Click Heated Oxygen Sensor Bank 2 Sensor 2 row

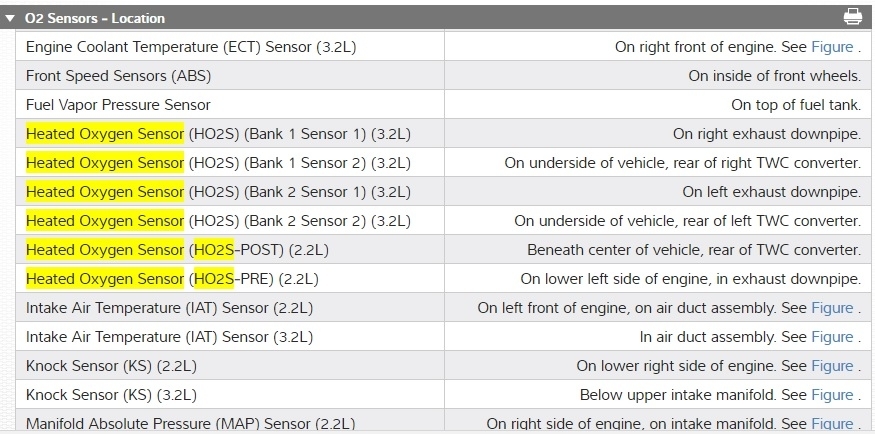(x=218, y=221)
